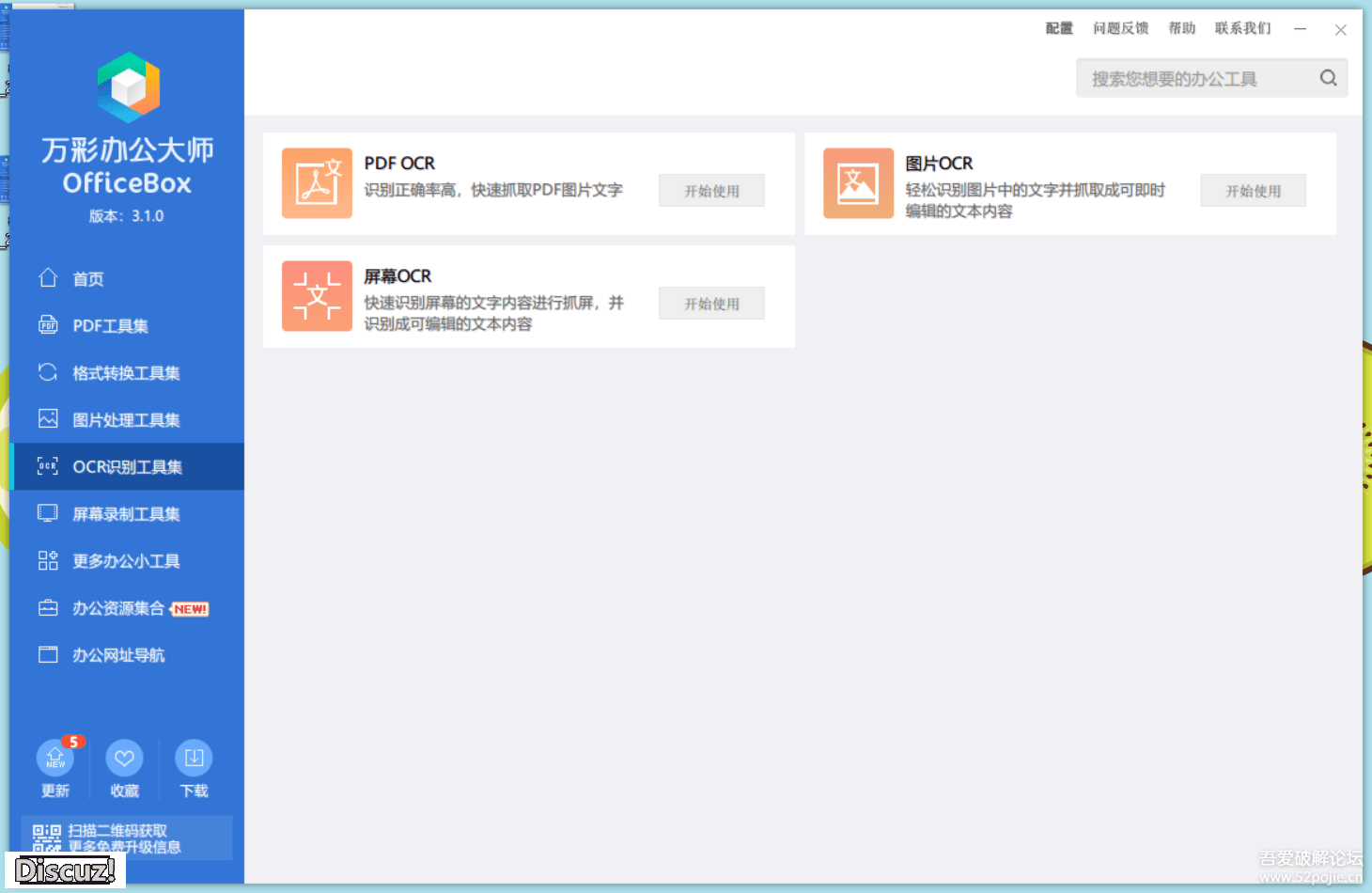Click the 图片OCR image tool icon

coord(858,183)
